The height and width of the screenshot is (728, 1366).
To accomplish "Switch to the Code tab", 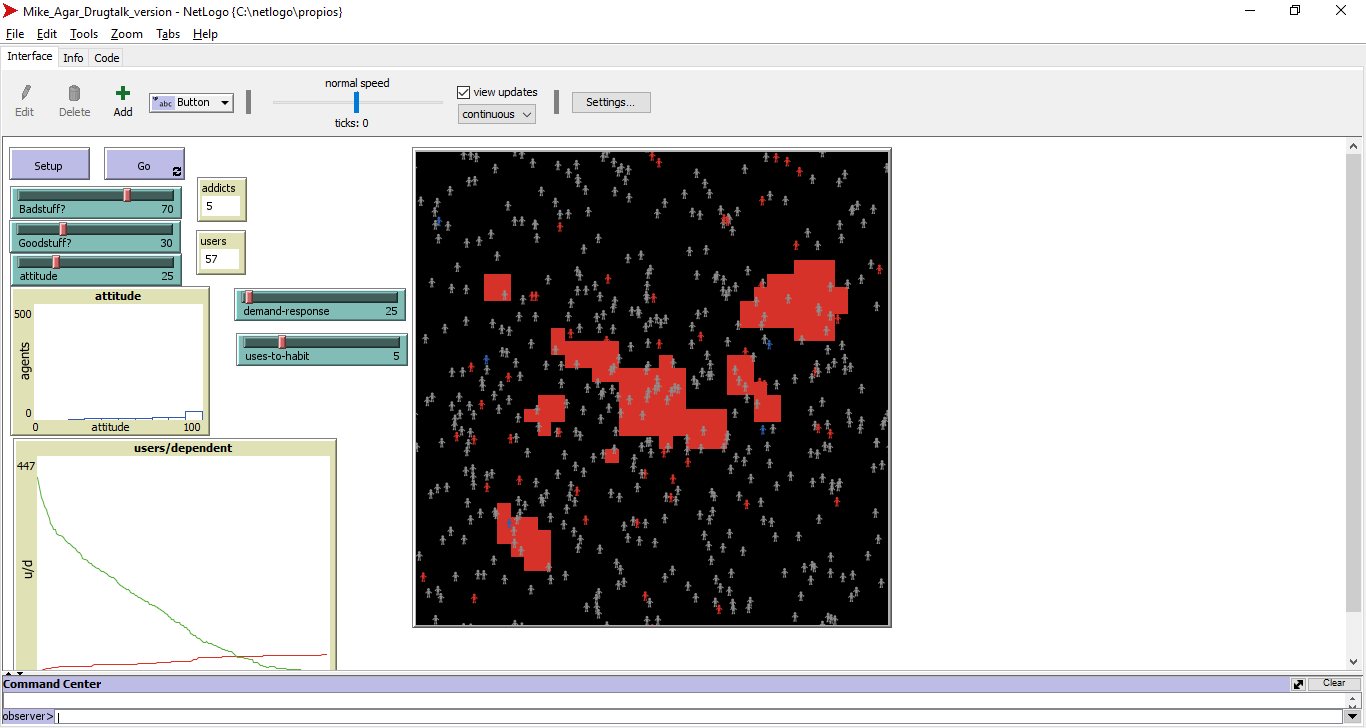I will pyautogui.click(x=106, y=57).
